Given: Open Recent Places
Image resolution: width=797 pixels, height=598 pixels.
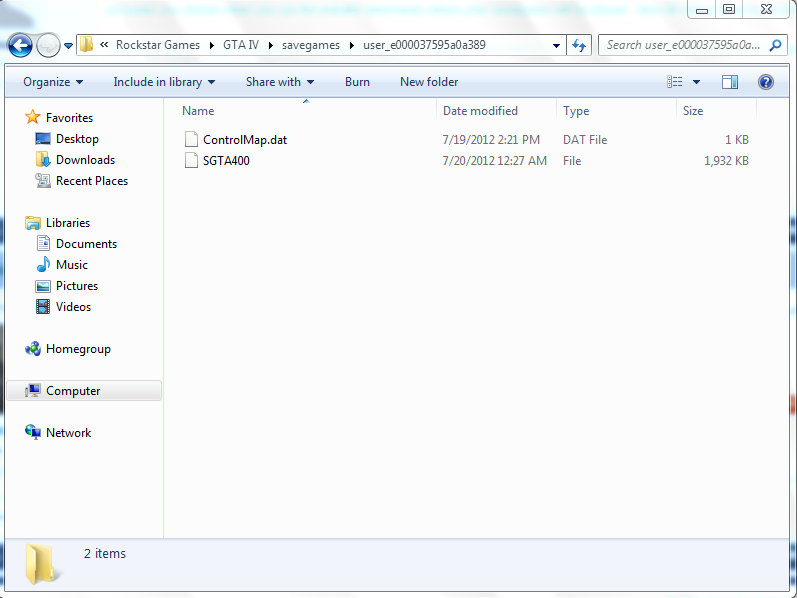Looking at the screenshot, I should [x=92, y=181].
